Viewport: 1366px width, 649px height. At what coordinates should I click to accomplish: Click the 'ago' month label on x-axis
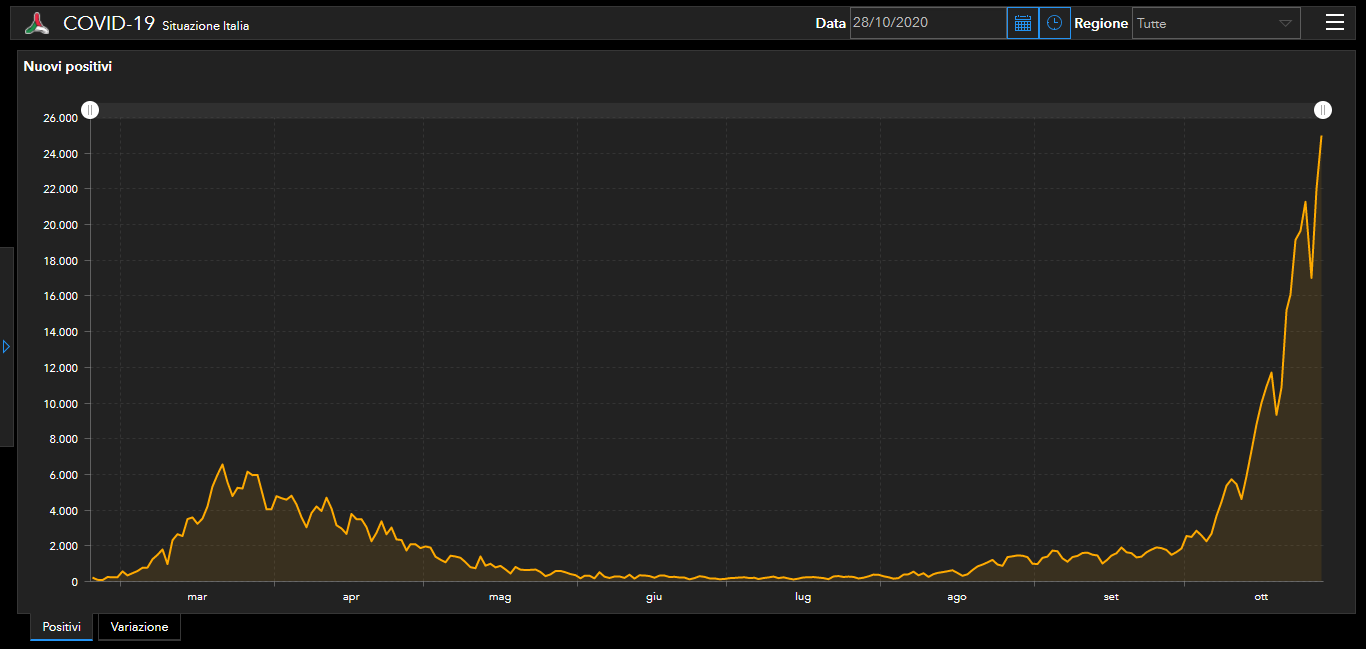956,597
